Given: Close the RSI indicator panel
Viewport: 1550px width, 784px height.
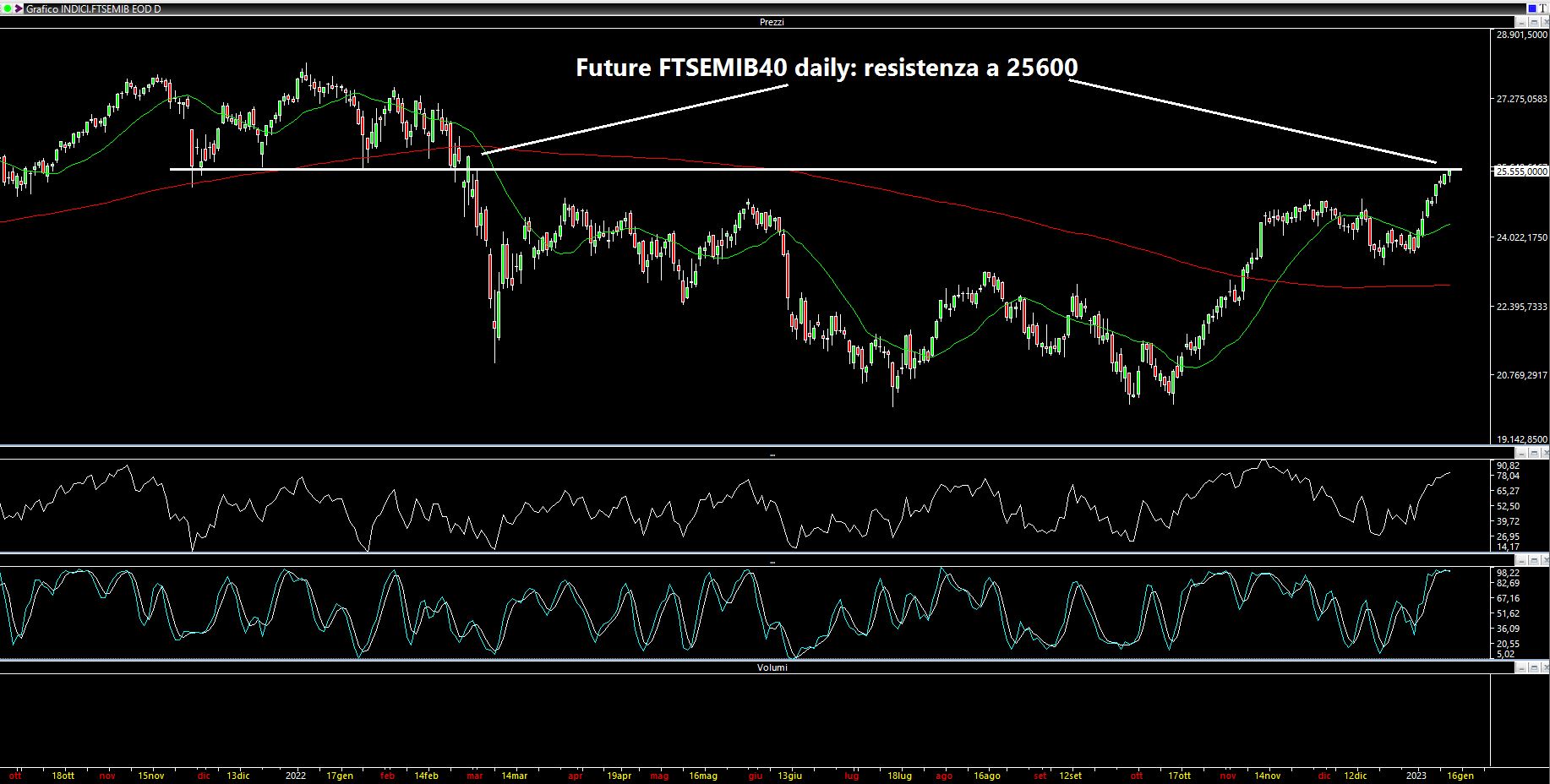Looking at the screenshot, I should pos(1543,454).
